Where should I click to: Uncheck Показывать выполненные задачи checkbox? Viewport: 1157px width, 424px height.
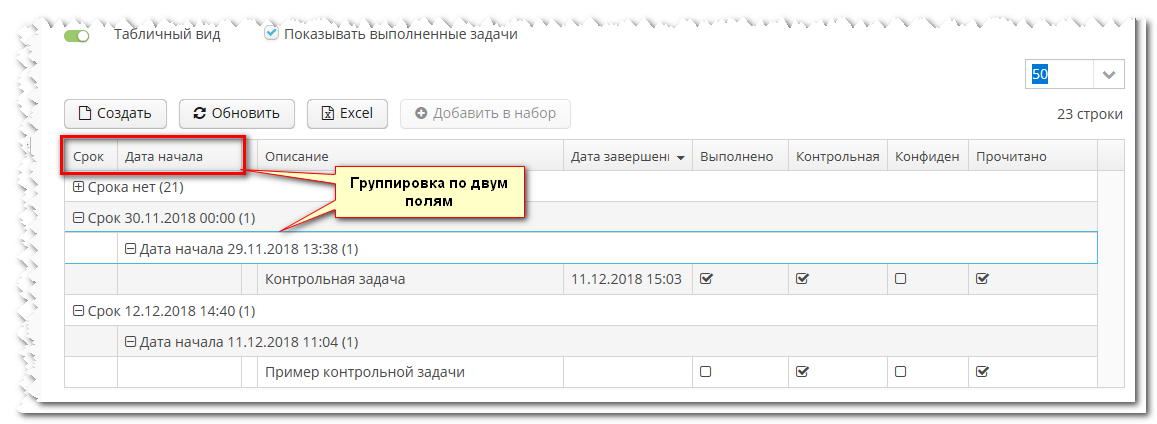271,33
